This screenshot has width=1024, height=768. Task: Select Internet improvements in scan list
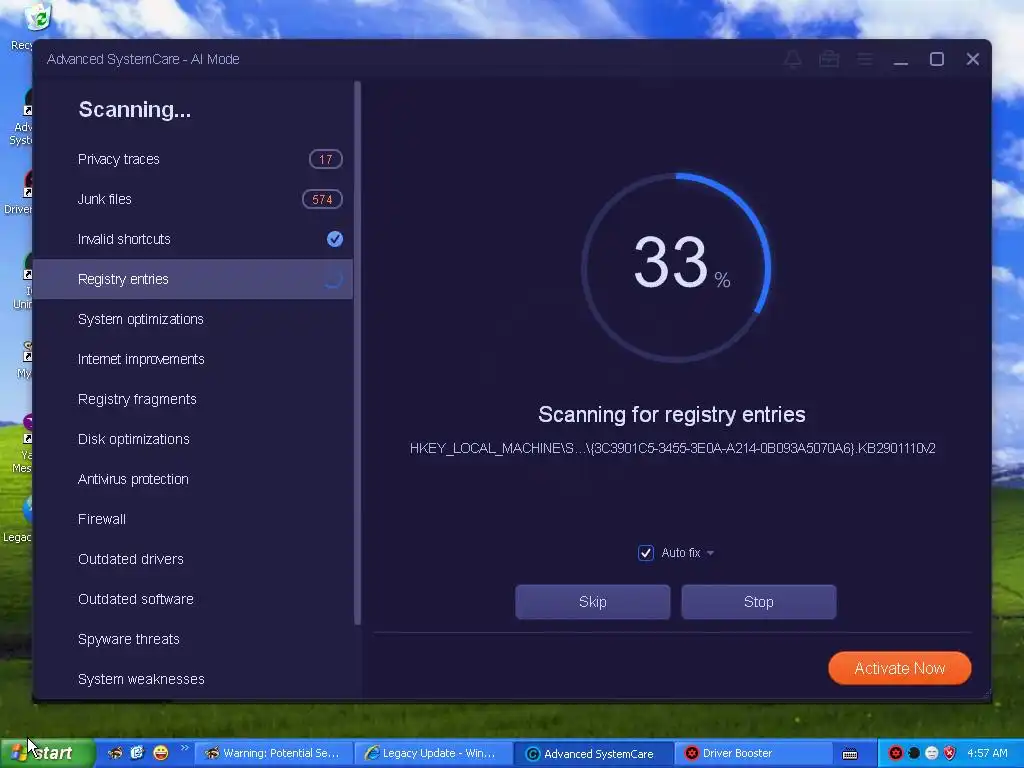pyautogui.click(x=193, y=359)
